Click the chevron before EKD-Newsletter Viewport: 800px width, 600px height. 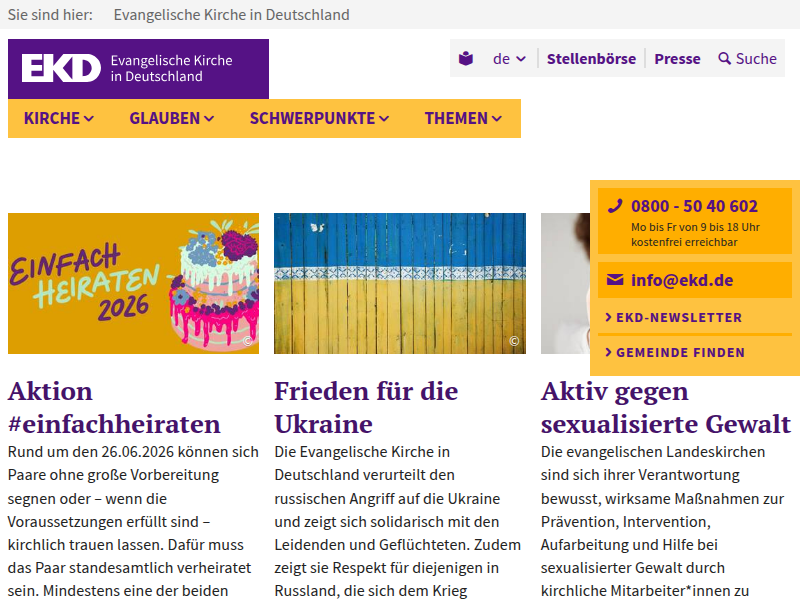tap(608, 318)
